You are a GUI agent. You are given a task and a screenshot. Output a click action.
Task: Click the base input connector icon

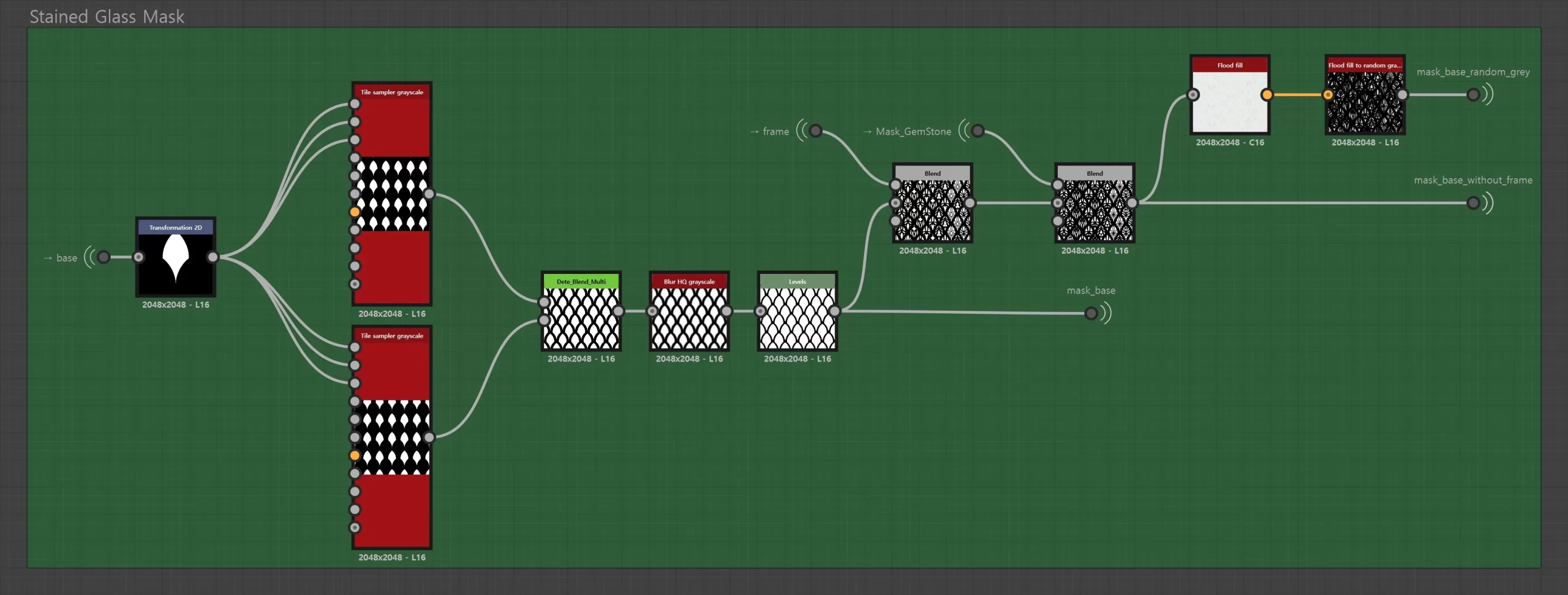coord(104,257)
